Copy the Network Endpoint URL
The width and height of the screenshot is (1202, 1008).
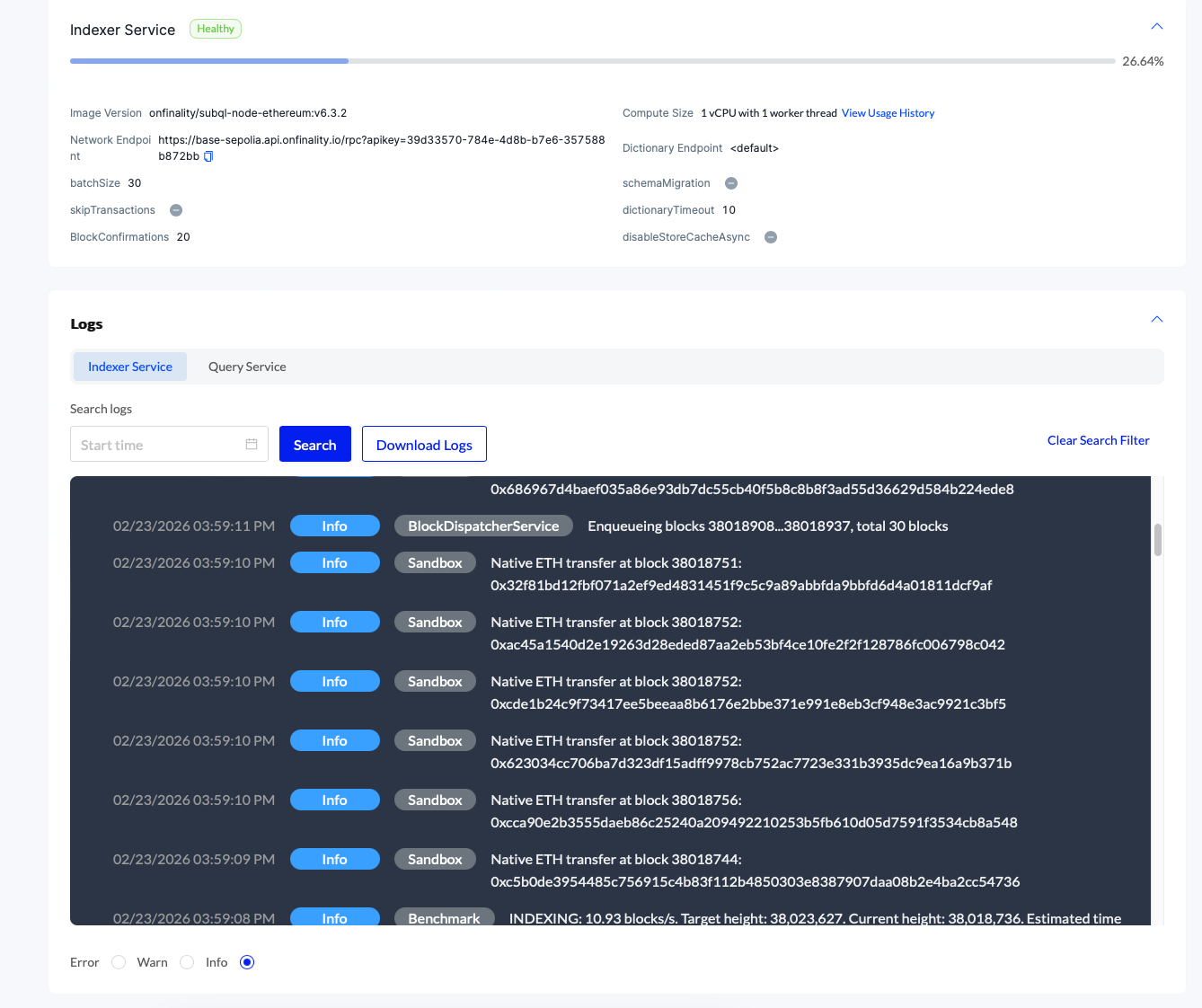click(x=208, y=156)
